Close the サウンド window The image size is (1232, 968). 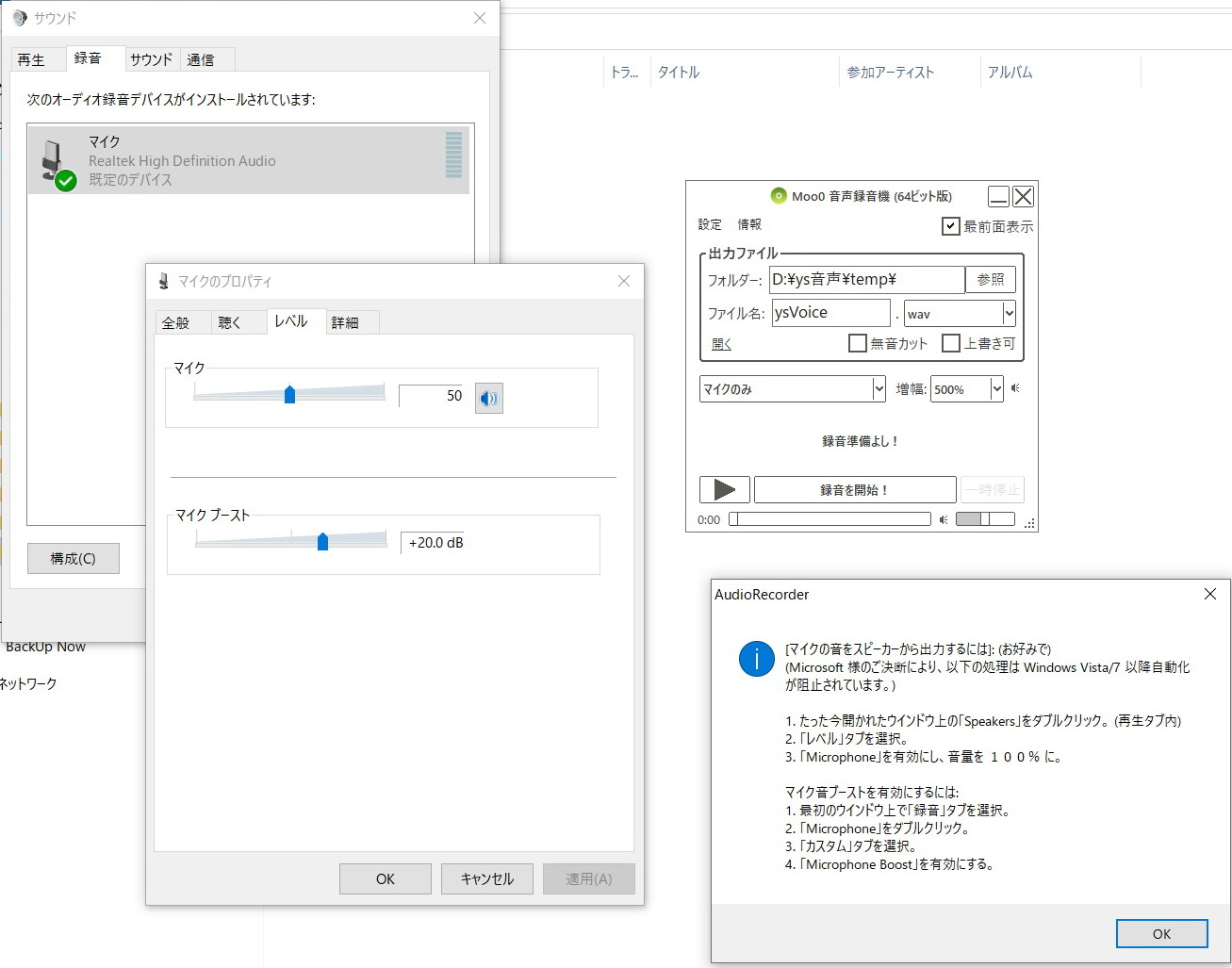tap(480, 18)
